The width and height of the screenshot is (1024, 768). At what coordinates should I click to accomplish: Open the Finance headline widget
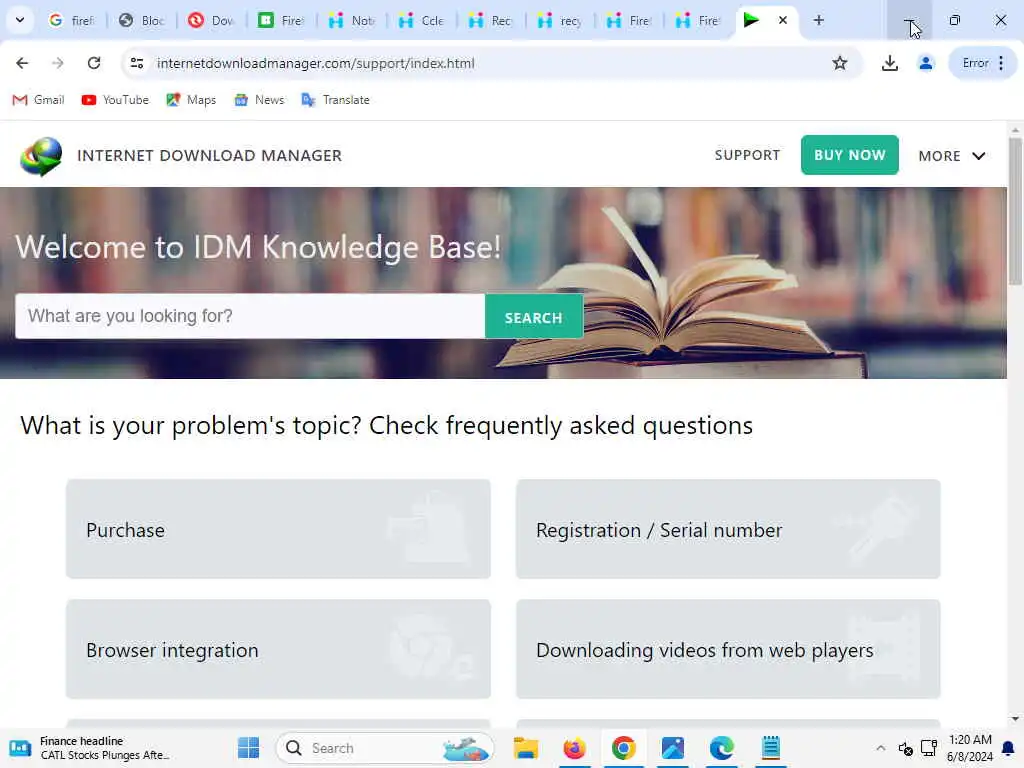pos(89,748)
